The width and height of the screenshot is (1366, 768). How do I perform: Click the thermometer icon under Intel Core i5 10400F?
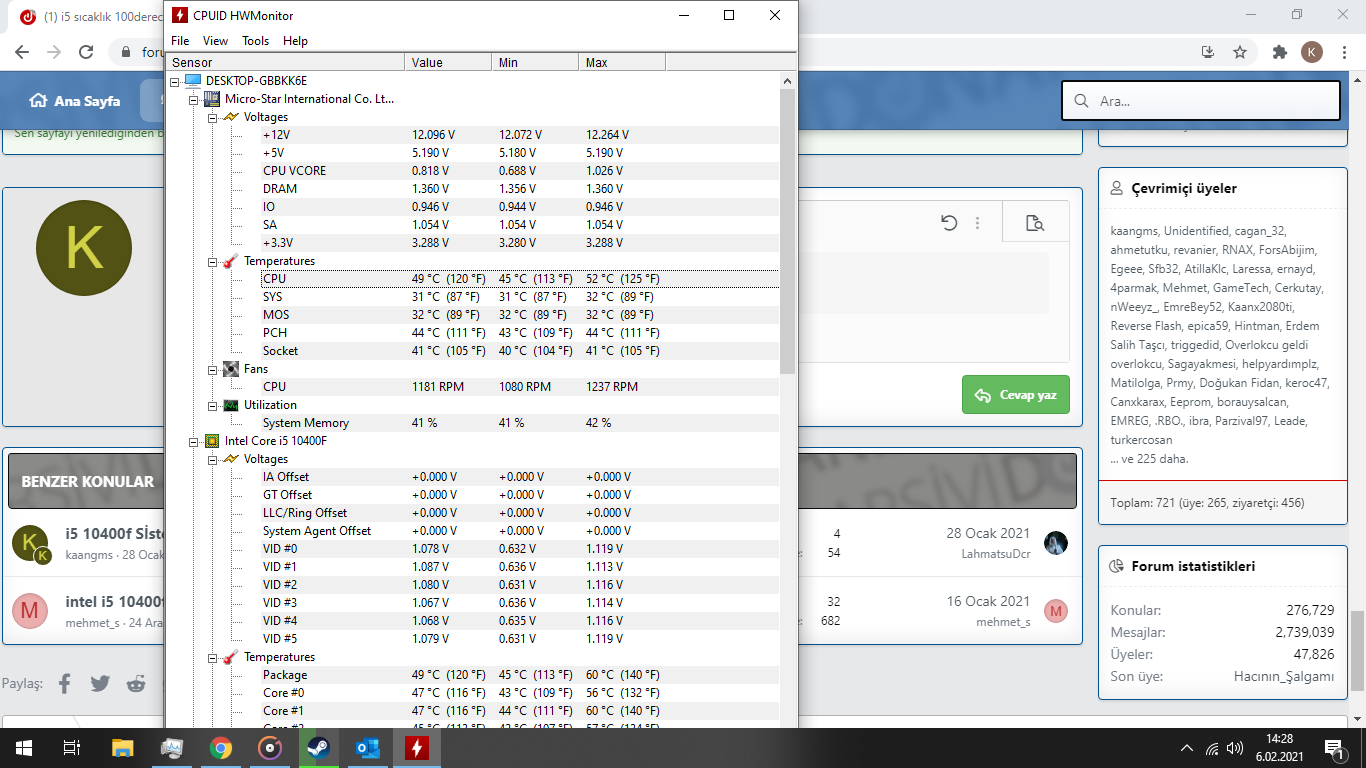231,657
